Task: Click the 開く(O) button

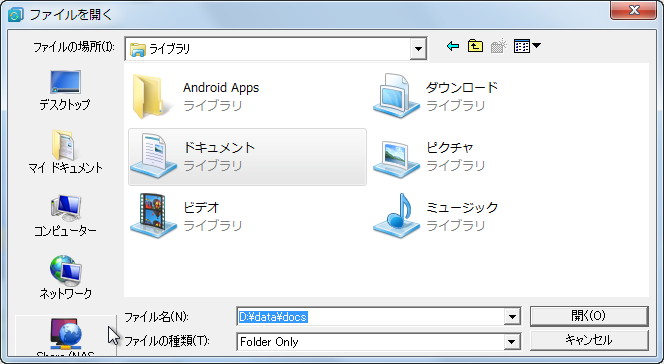Action: pyautogui.click(x=589, y=316)
